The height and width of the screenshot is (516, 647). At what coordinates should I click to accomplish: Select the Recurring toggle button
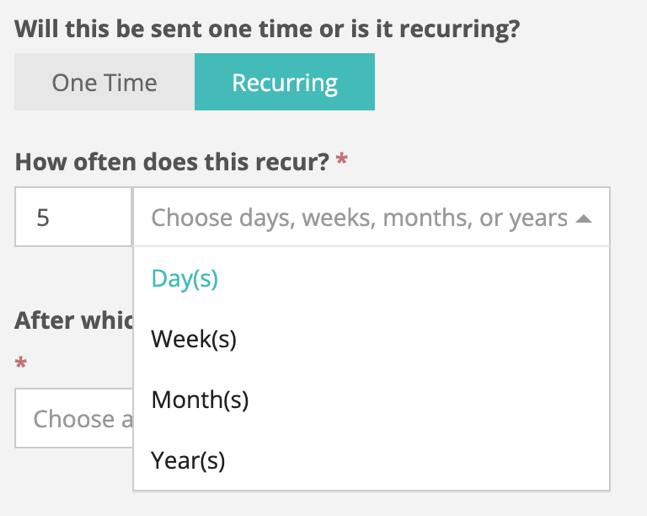284,82
